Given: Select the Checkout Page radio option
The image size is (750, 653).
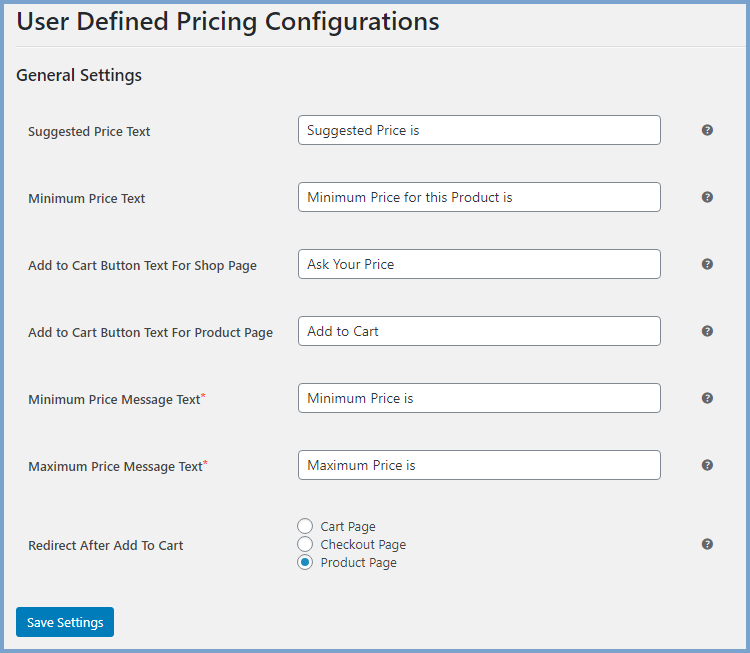Looking at the screenshot, I should [x=305, y=544].
